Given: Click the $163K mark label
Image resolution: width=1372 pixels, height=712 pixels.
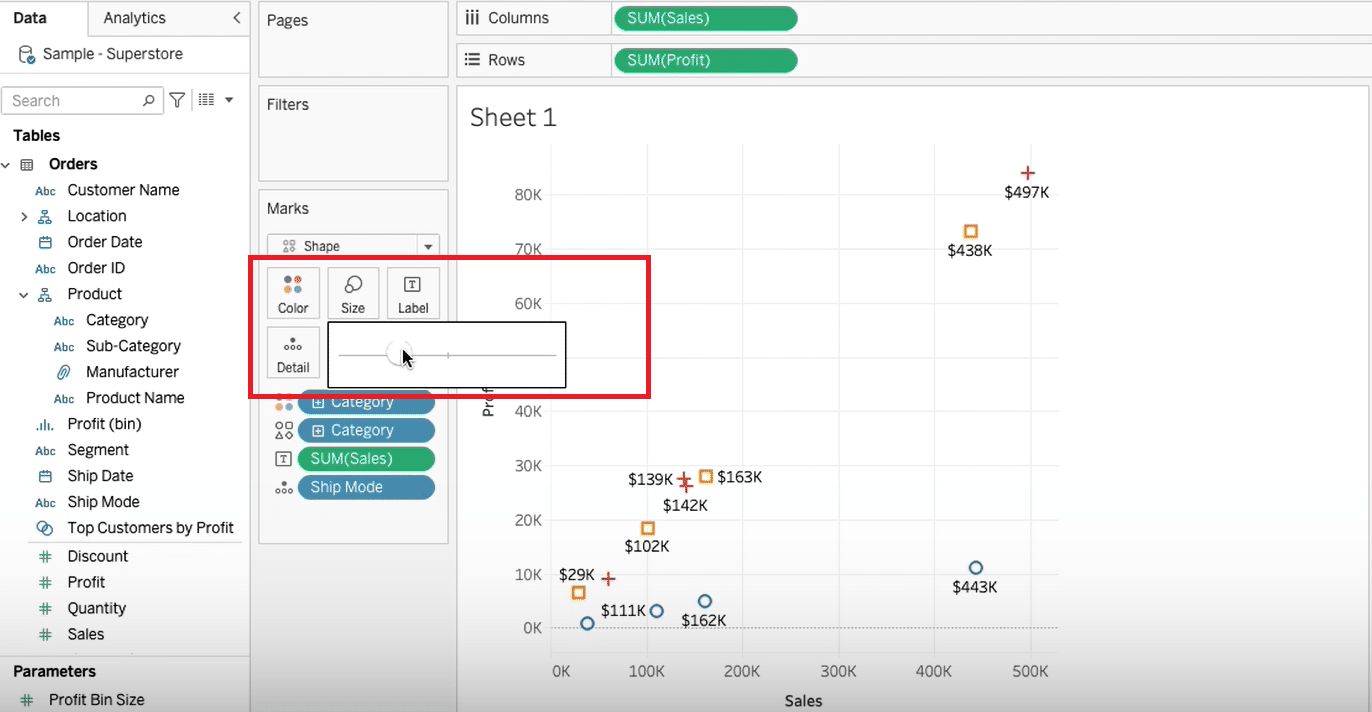Looking at the screenshot, I should 739,477.
